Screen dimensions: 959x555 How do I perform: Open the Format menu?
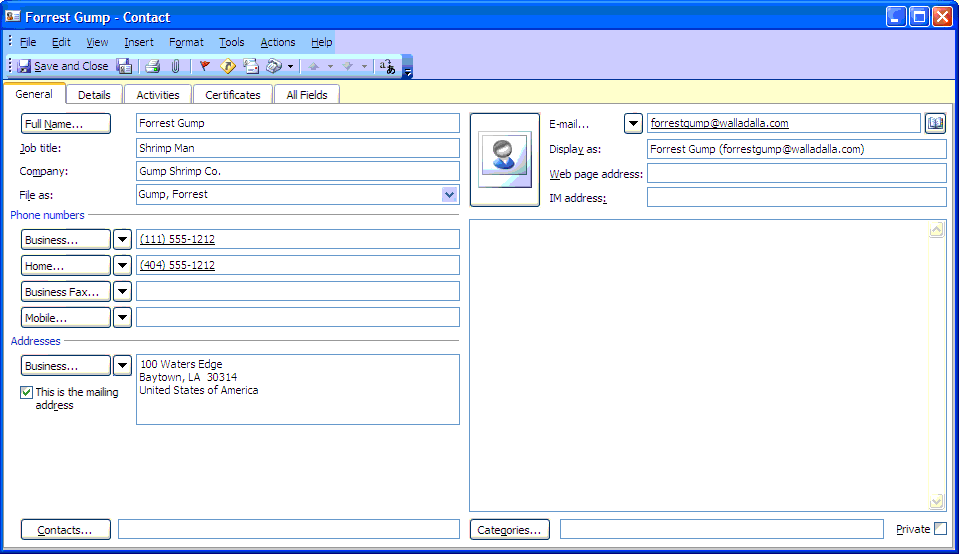[x=186, y=42]
